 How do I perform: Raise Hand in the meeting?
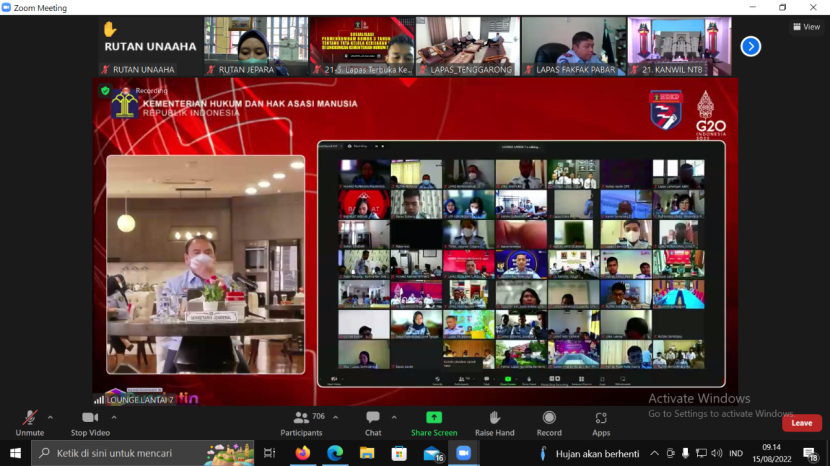point(494,424)
